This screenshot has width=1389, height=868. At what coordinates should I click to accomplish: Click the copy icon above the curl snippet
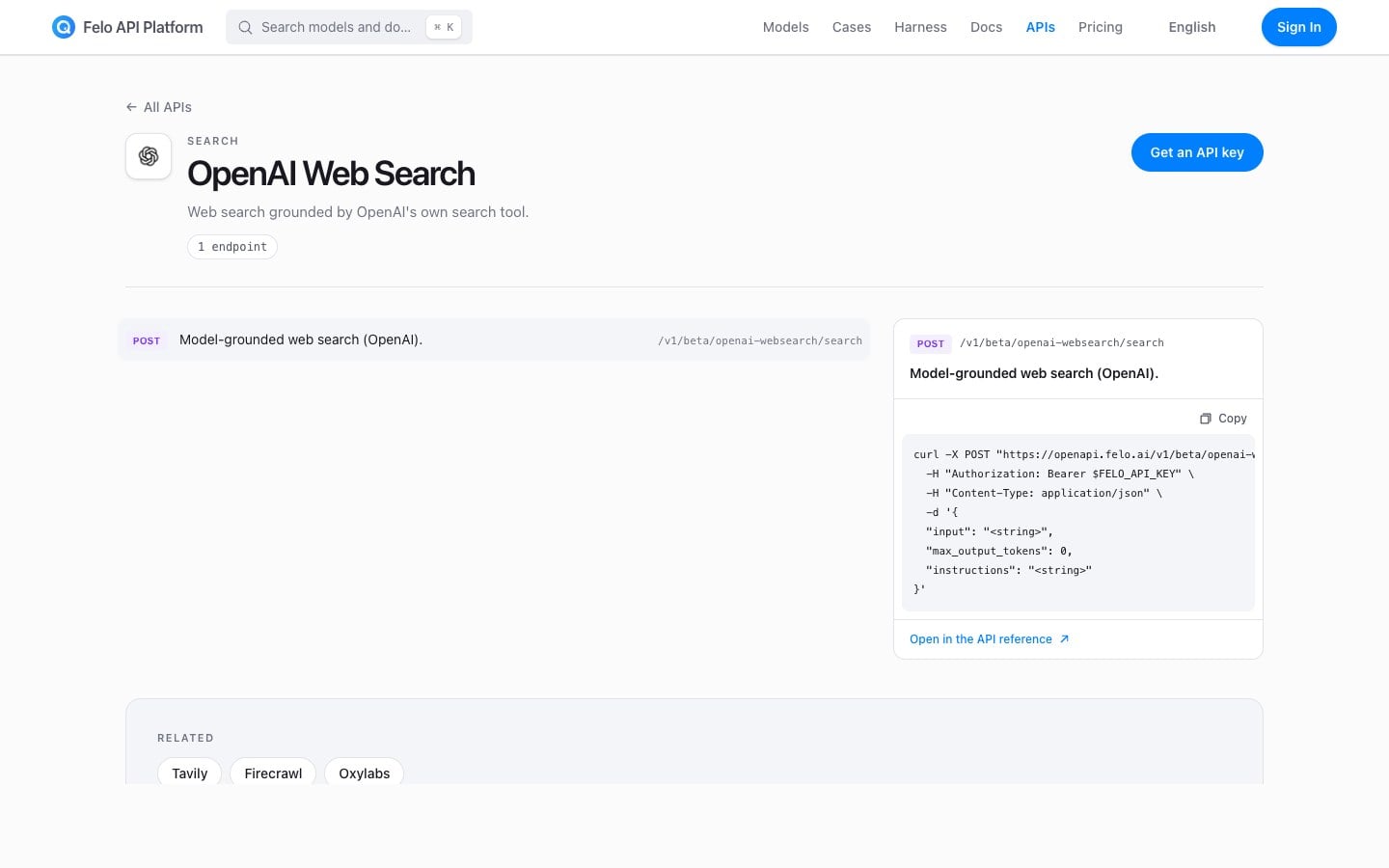click(x=1206, y=419)
